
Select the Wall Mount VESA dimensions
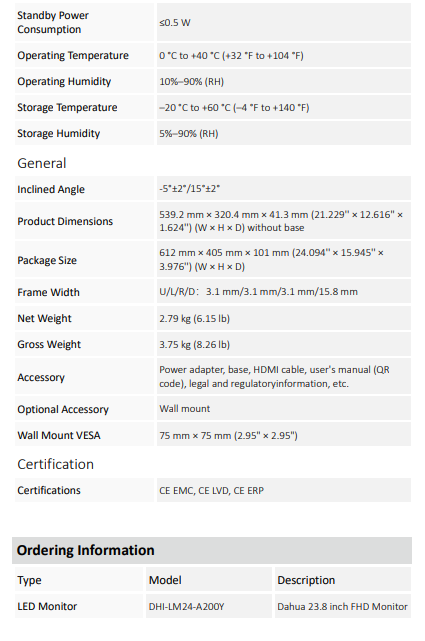click(228, 435)
